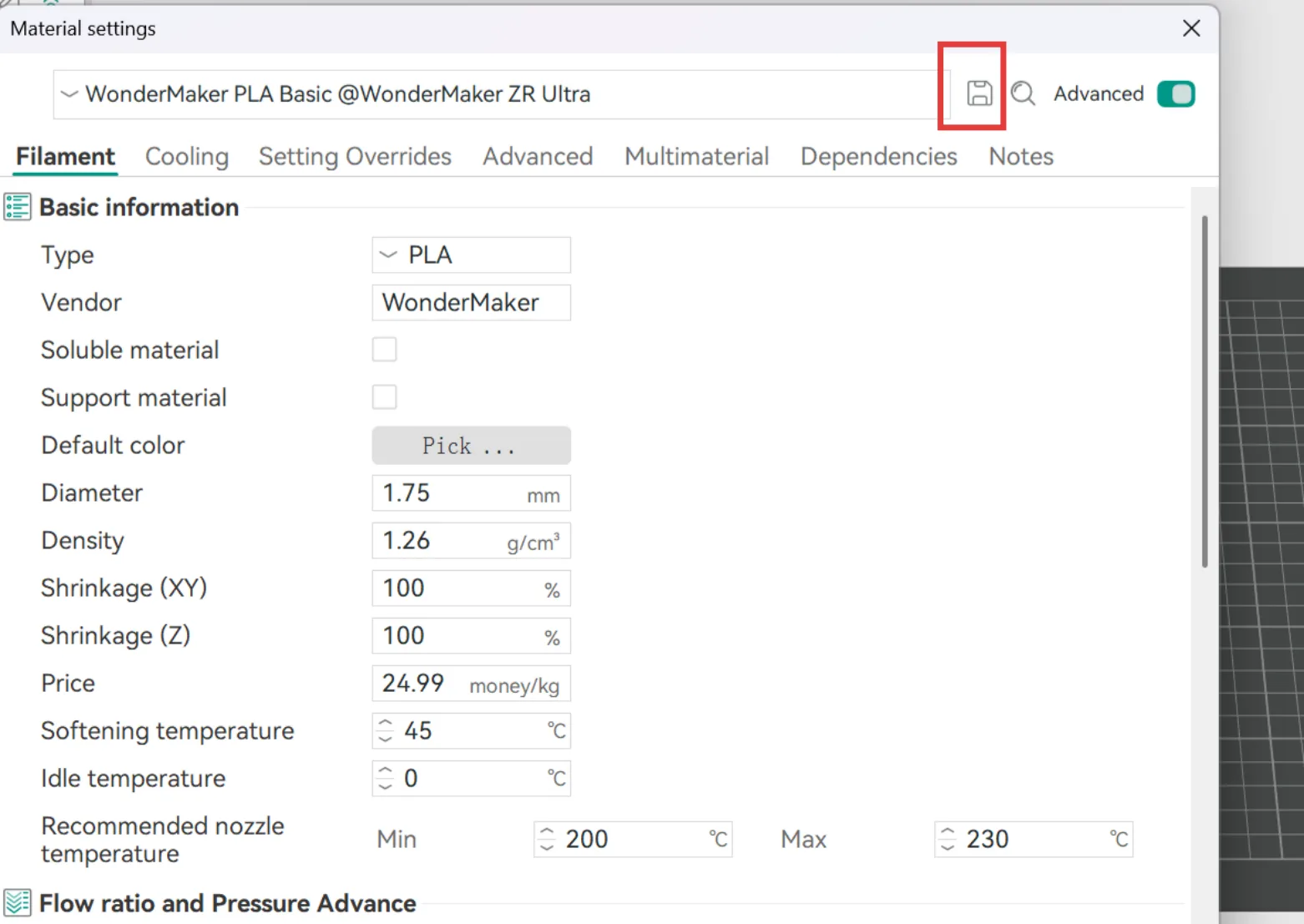Click the Price field 24.99
The height and width of the screenshot is (924, 1304).
(471, 683)
